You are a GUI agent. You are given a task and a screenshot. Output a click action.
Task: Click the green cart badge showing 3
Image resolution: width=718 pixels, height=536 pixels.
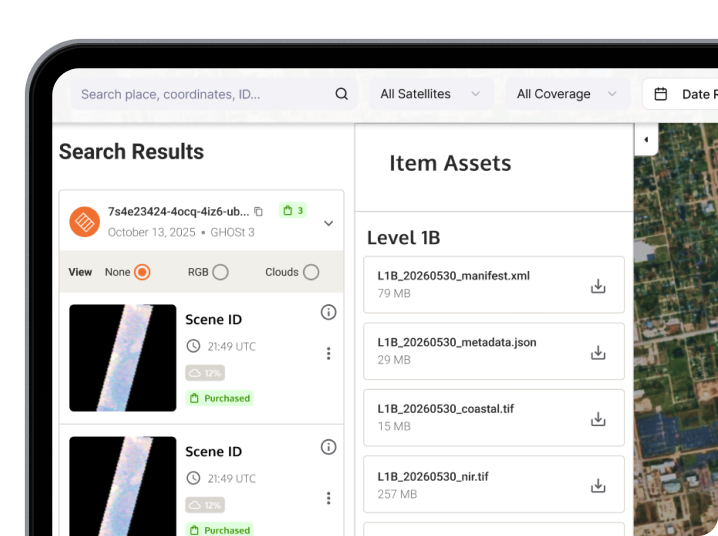(293, 211)
